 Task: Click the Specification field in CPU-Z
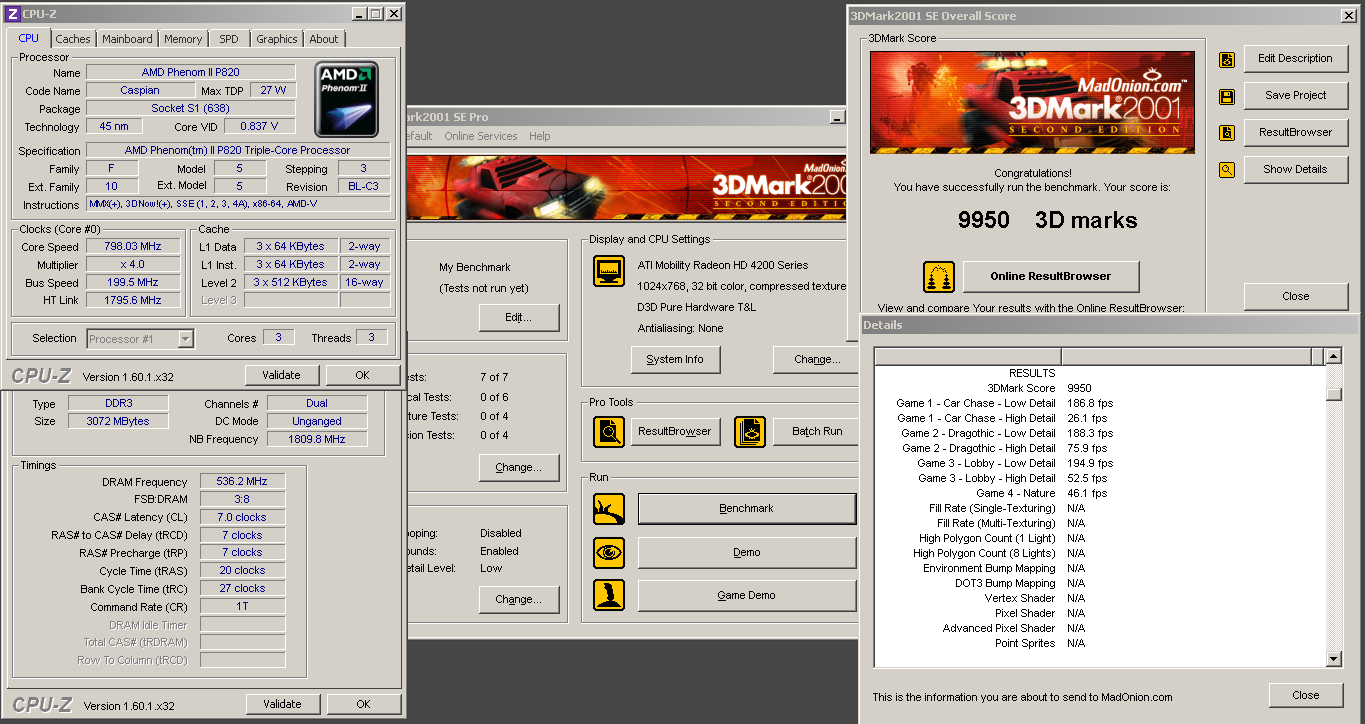(238, 150)
